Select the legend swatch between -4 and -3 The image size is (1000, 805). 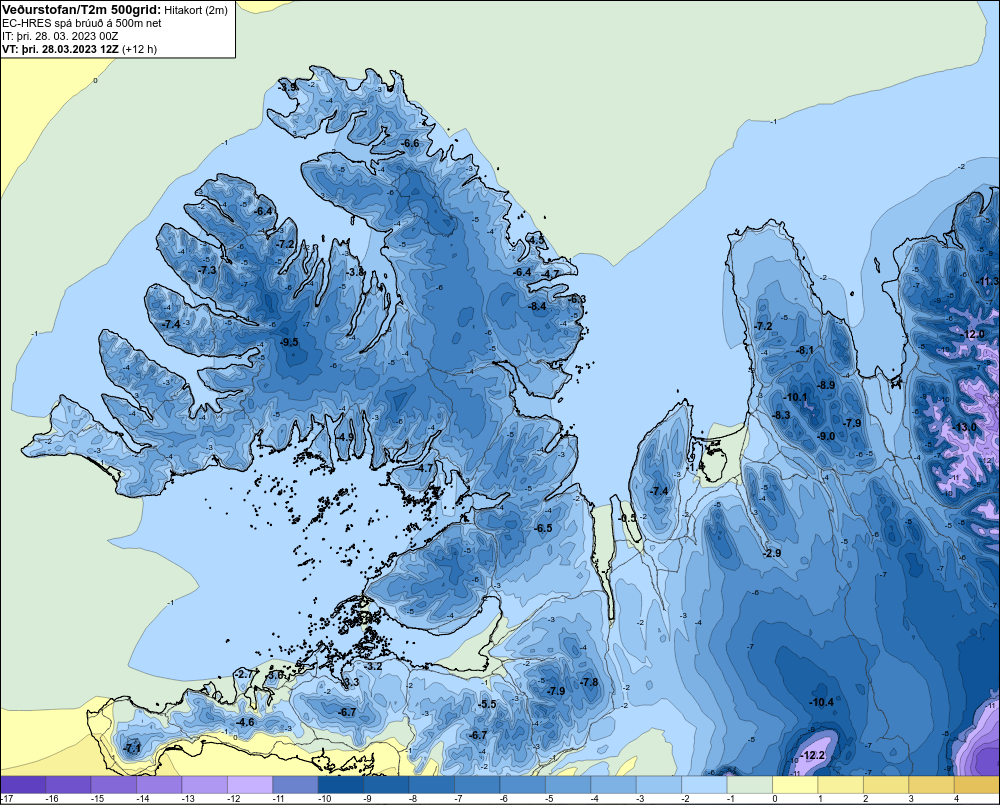click(613, 784)
